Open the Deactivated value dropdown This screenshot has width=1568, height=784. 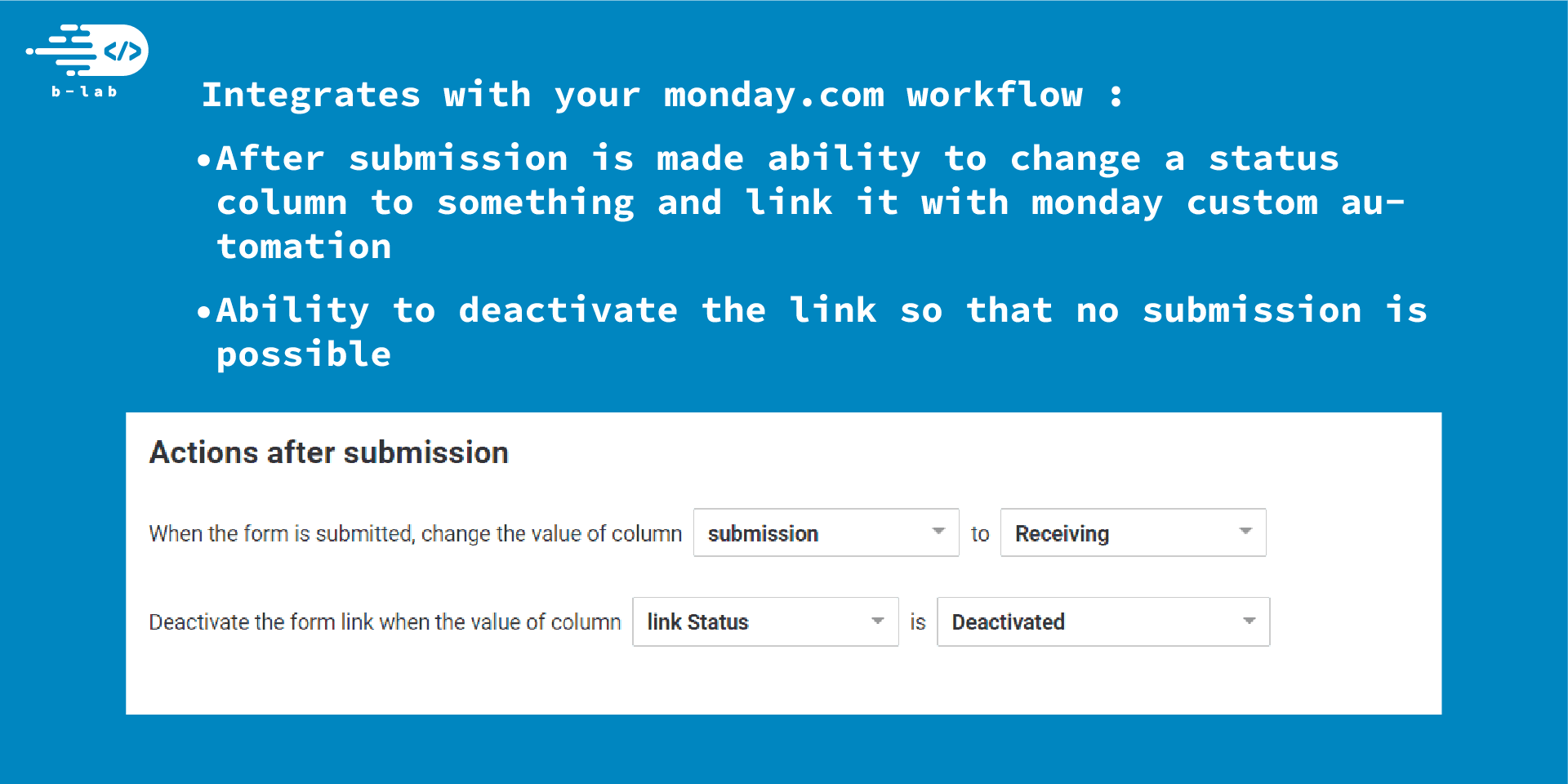[1103, 621]
